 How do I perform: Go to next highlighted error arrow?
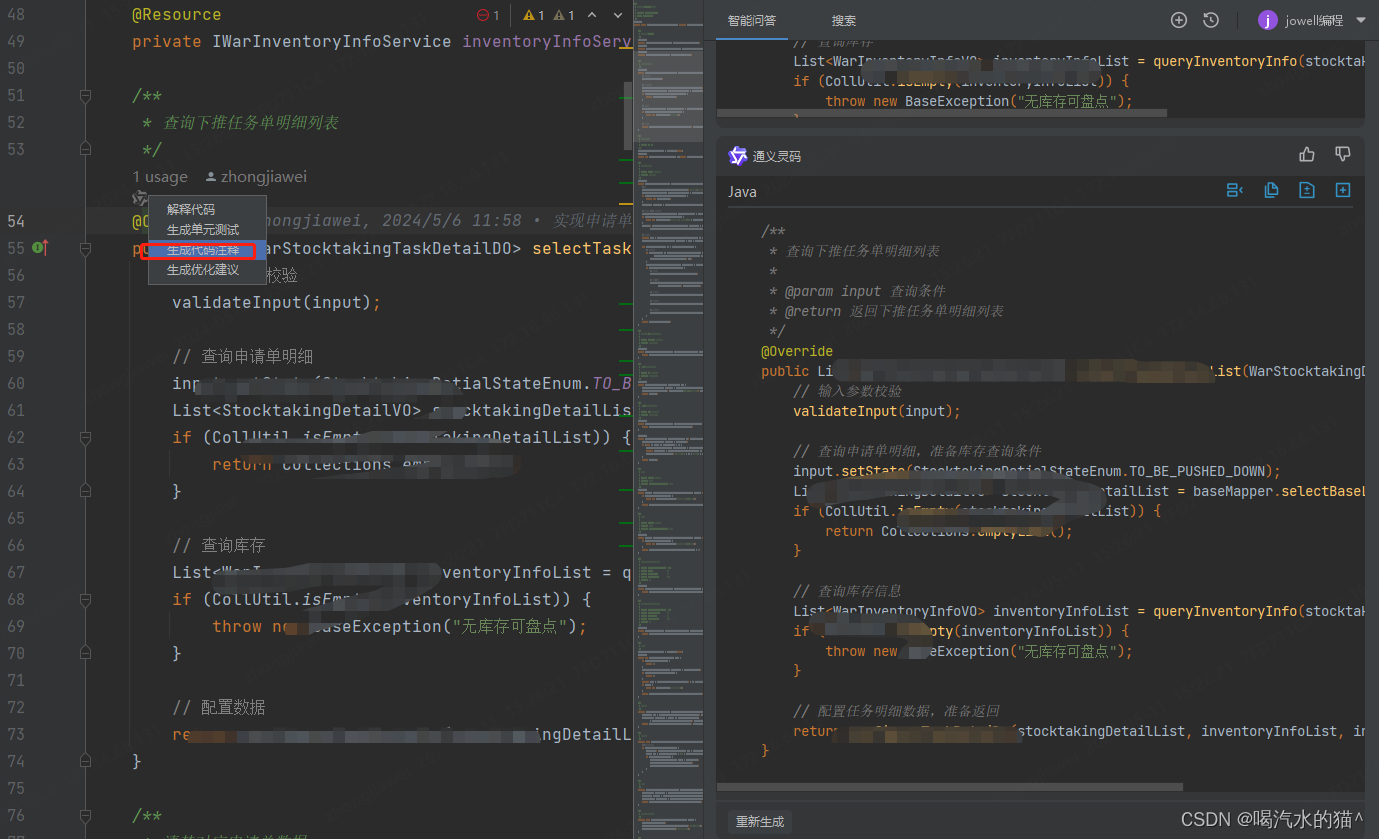[618, 15]
